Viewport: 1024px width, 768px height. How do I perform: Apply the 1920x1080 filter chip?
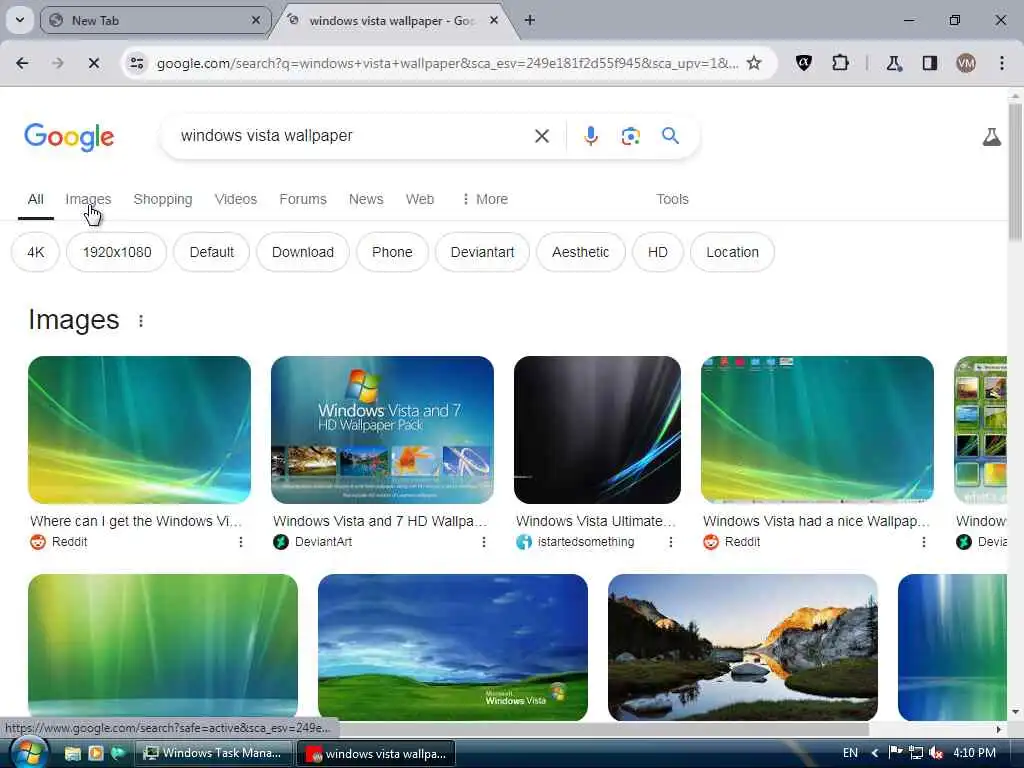coord(117,252)
